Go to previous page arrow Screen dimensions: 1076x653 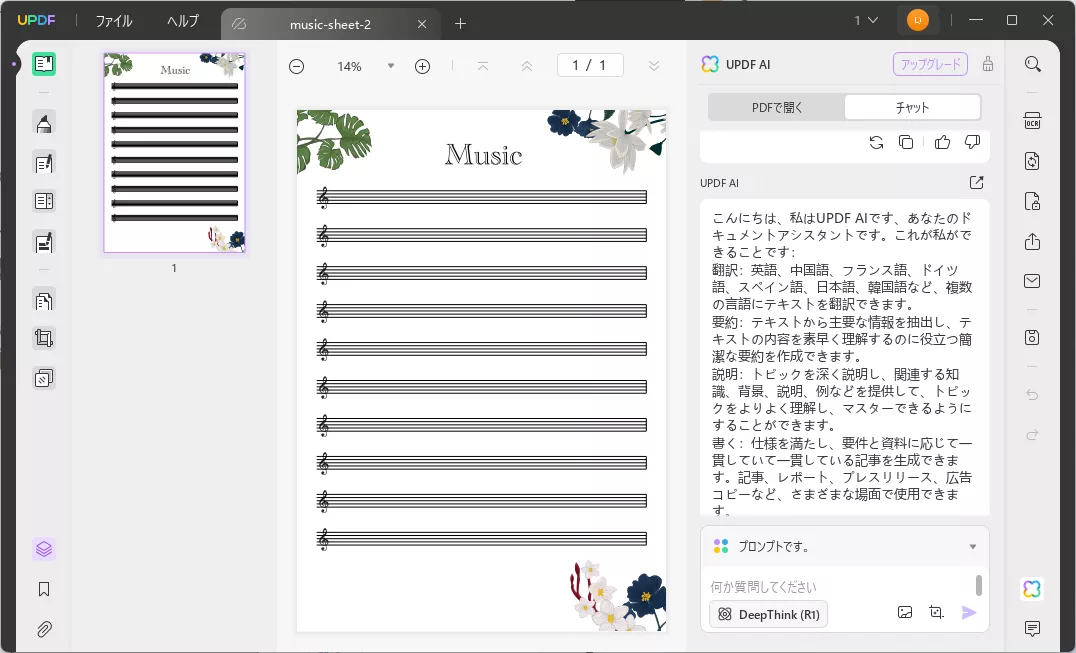coord(527,67)
